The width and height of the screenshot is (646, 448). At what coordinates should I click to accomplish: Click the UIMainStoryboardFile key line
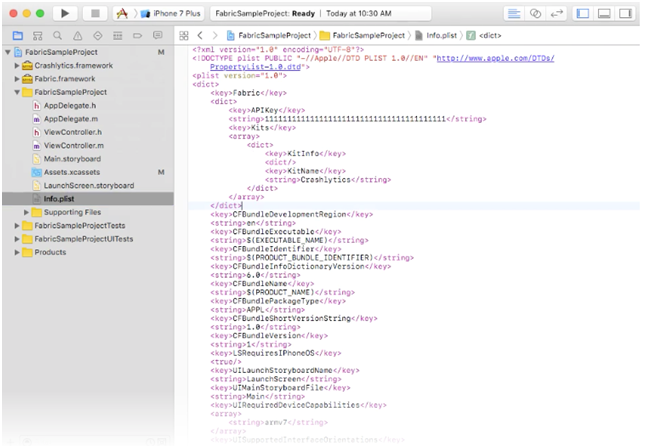point(280,388)
